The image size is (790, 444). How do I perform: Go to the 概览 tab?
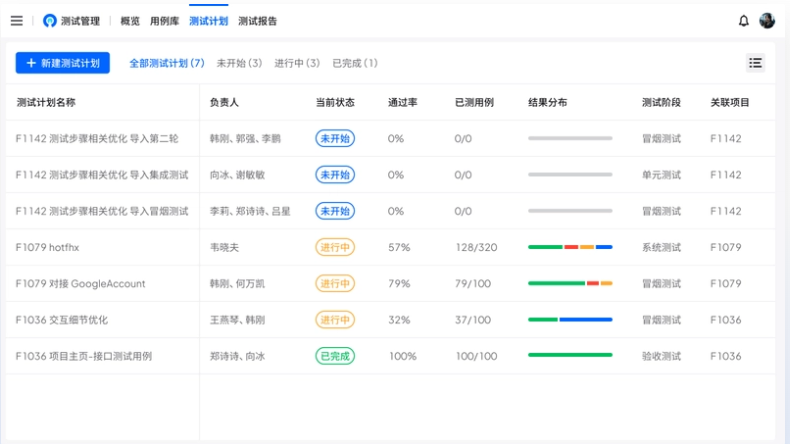(x=130, y=21)
